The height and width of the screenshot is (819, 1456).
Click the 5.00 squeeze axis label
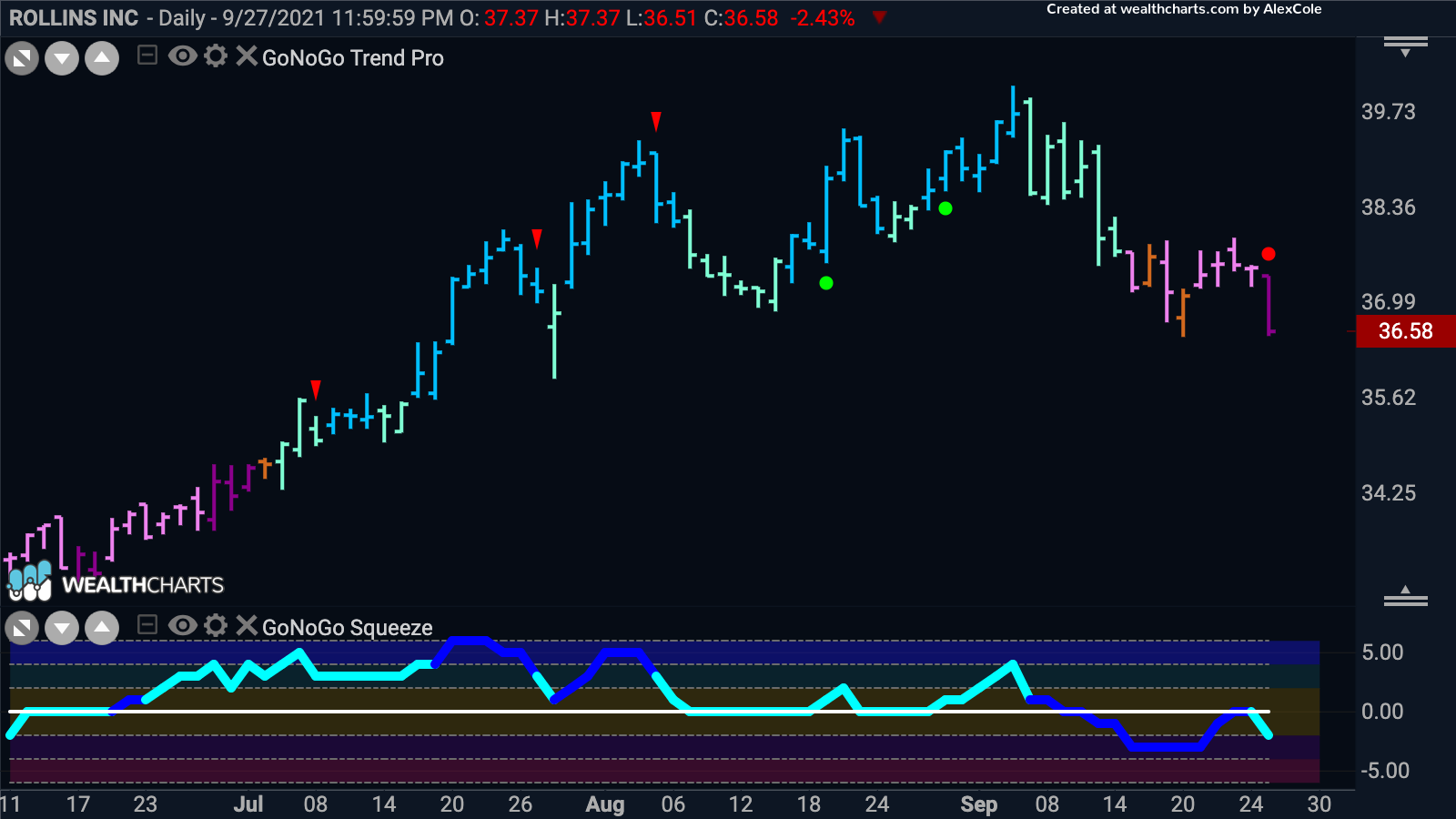1382,652
